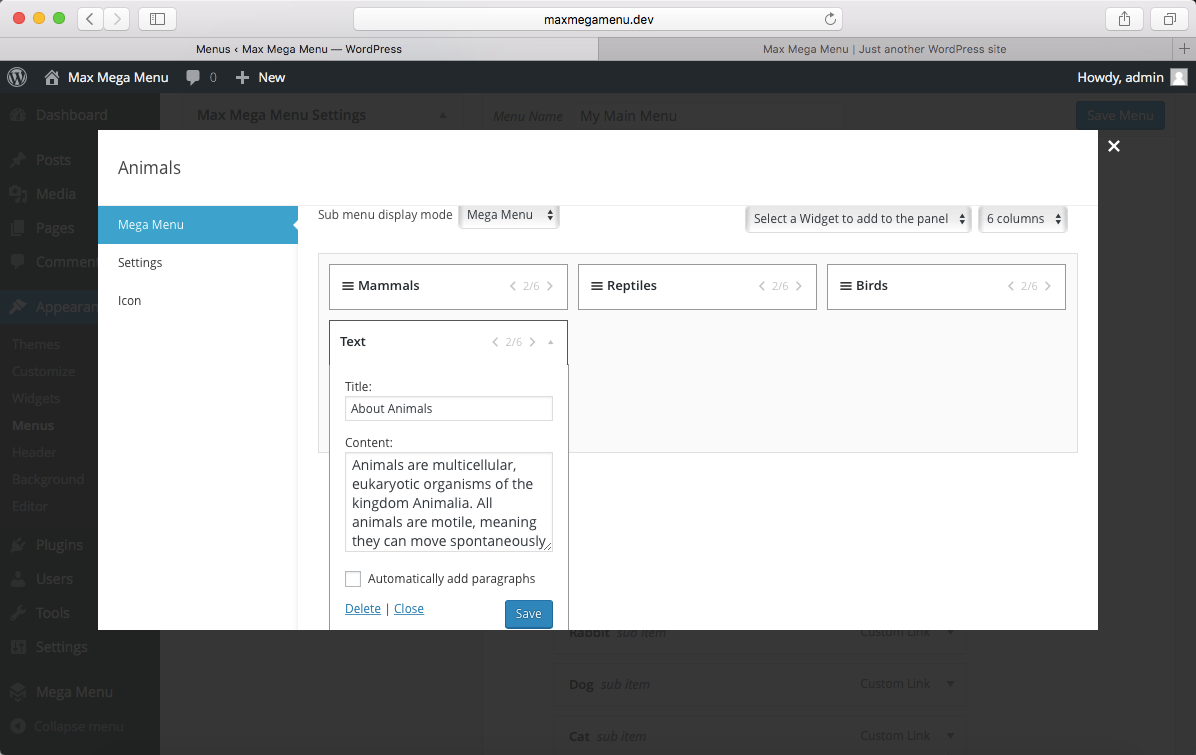
Task: Go back with Safari's back arrow
Action: point(90,19)
